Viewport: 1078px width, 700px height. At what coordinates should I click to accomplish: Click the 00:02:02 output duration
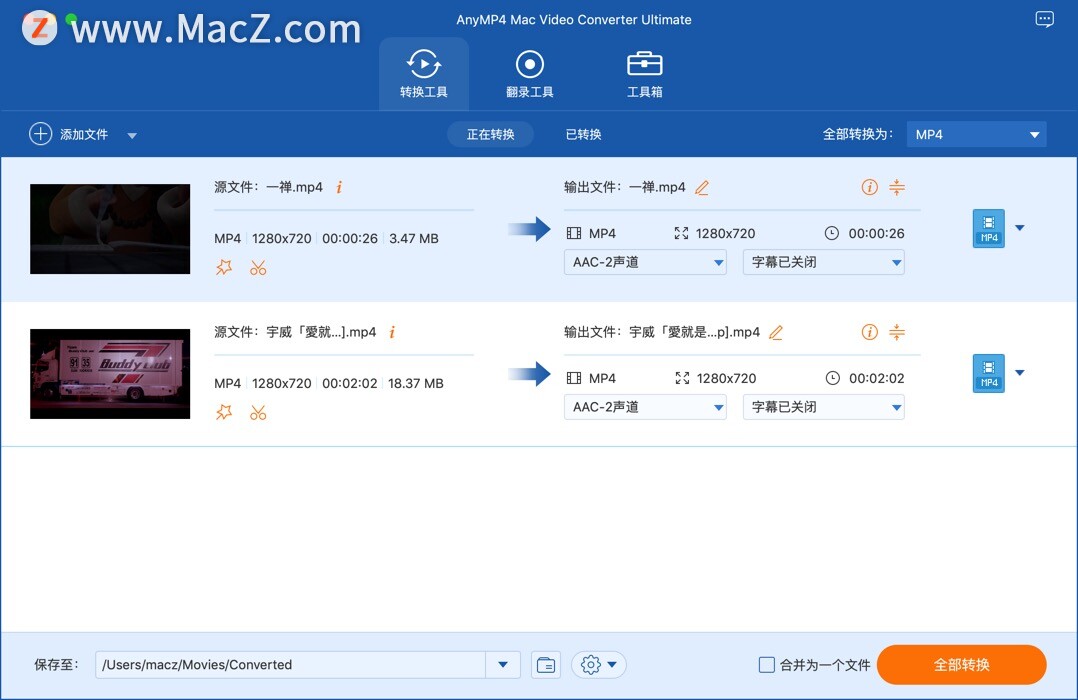[x=877, y=379]
